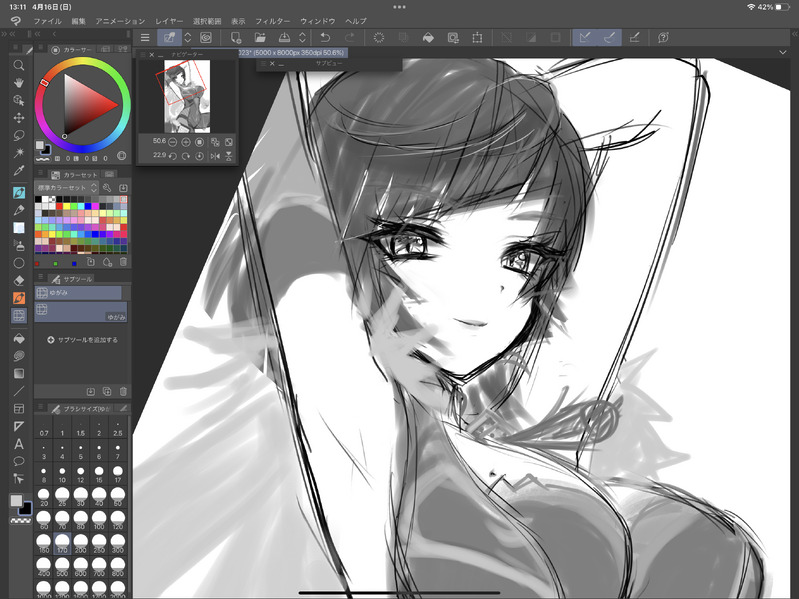Open command bar hamburger menu
The image size is (799, 599).
pos(145,38)
